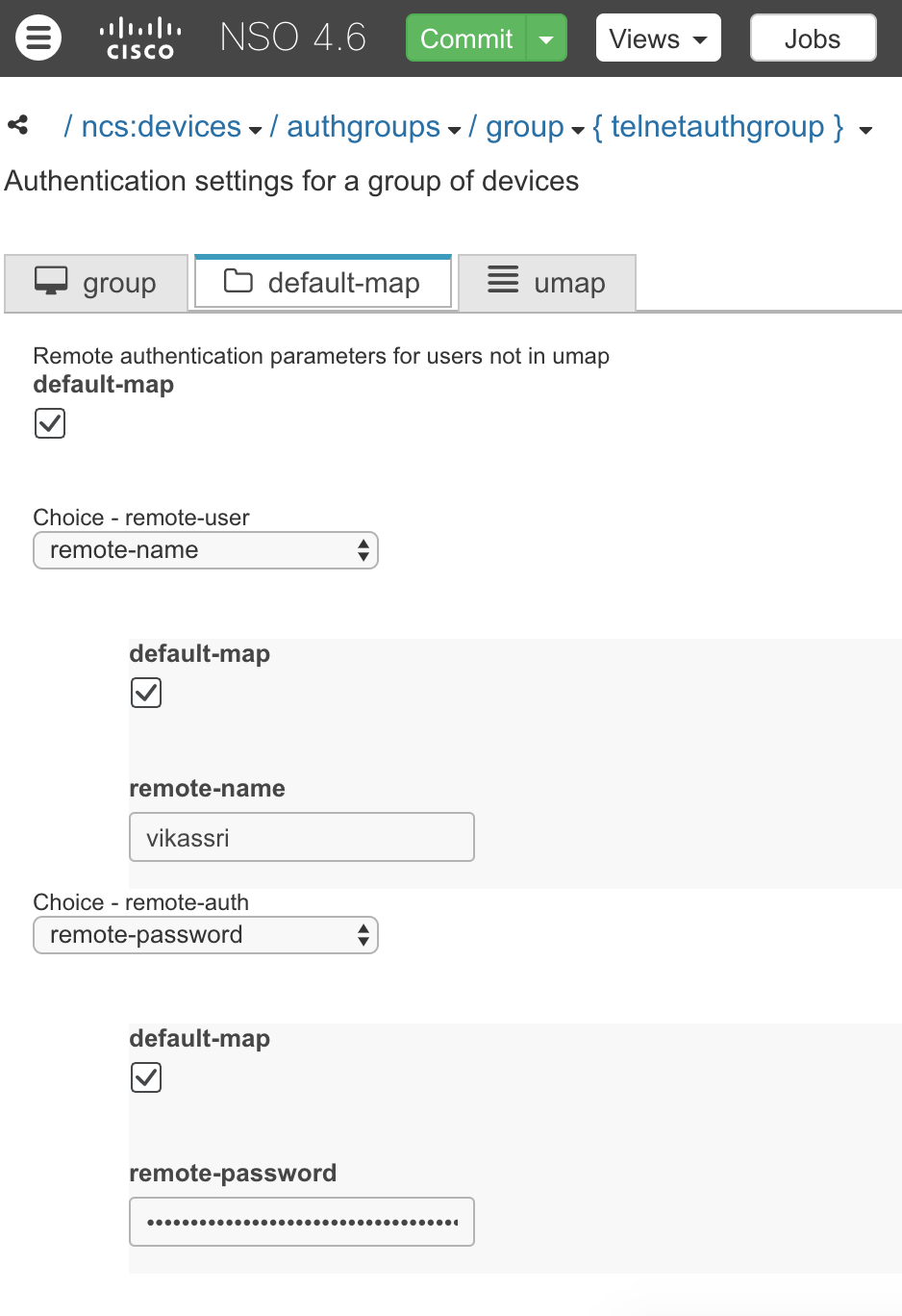Open the Commit dropdown arrow
The image size is (902, 1316).
[546, 38]
